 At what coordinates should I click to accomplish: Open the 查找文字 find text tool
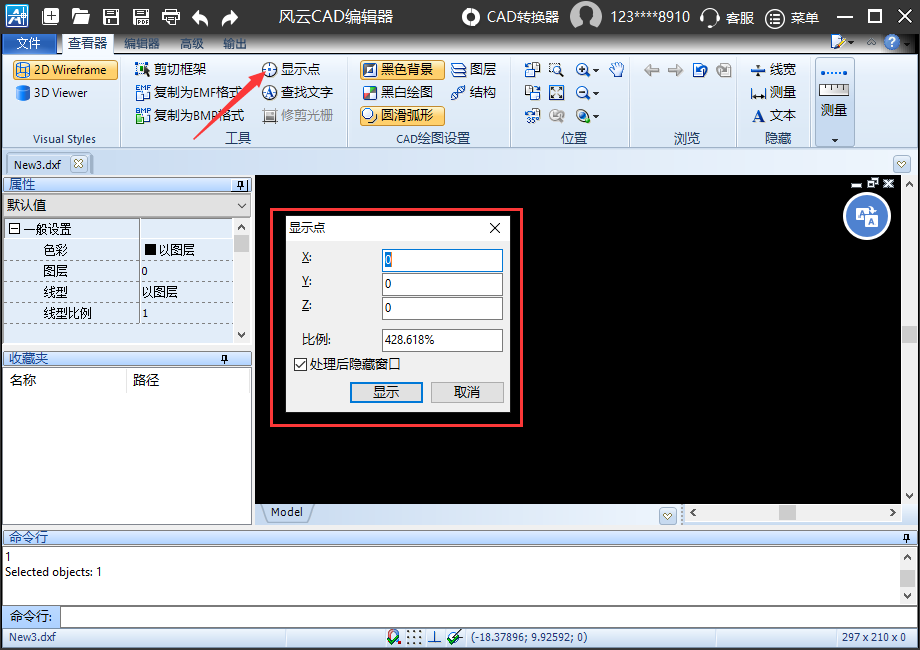(x=297, y=92)
